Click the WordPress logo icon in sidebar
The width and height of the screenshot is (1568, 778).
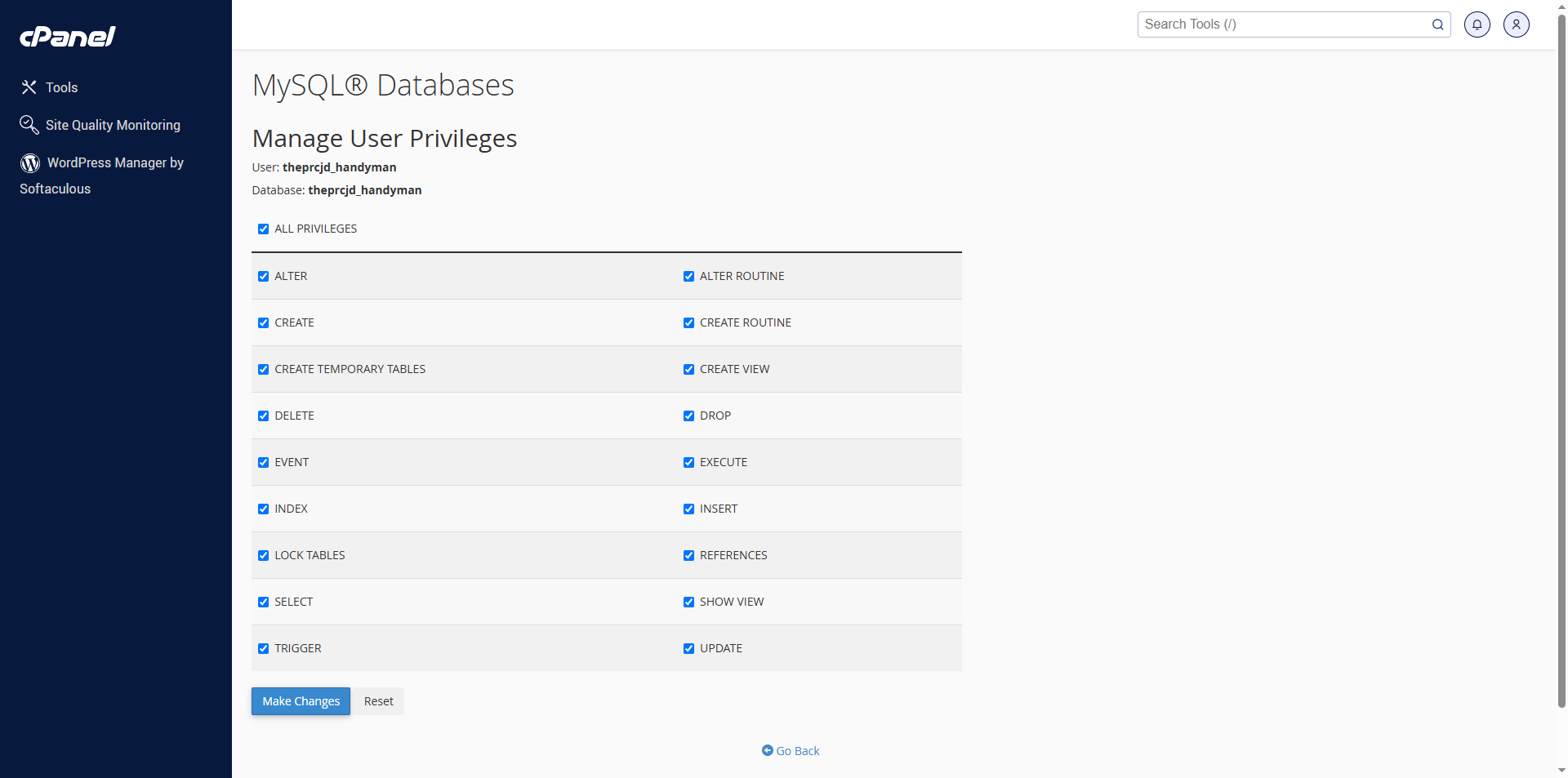coord(30,163)
